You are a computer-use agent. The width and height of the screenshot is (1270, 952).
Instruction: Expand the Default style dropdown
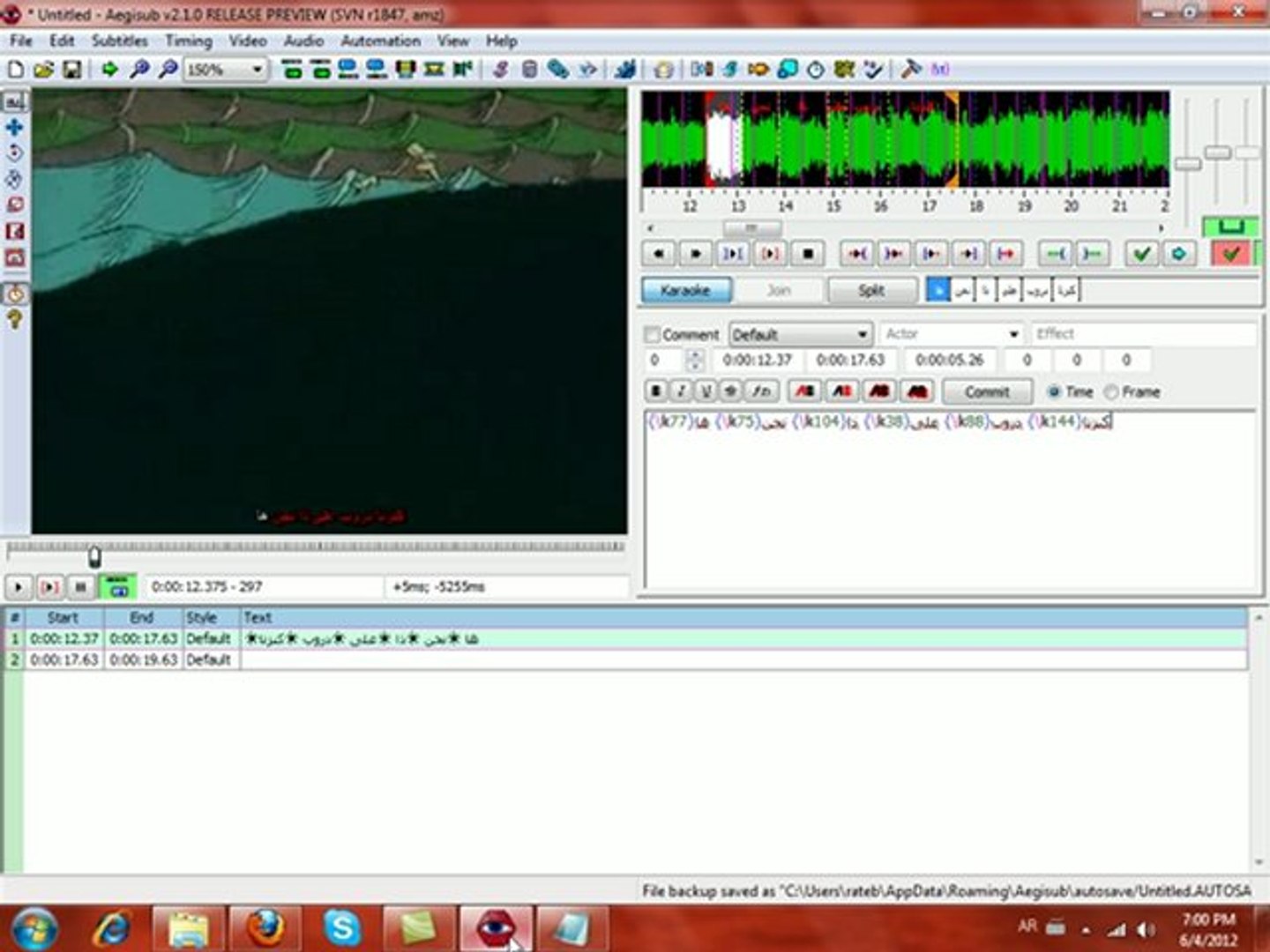click(x=862, y=335)
